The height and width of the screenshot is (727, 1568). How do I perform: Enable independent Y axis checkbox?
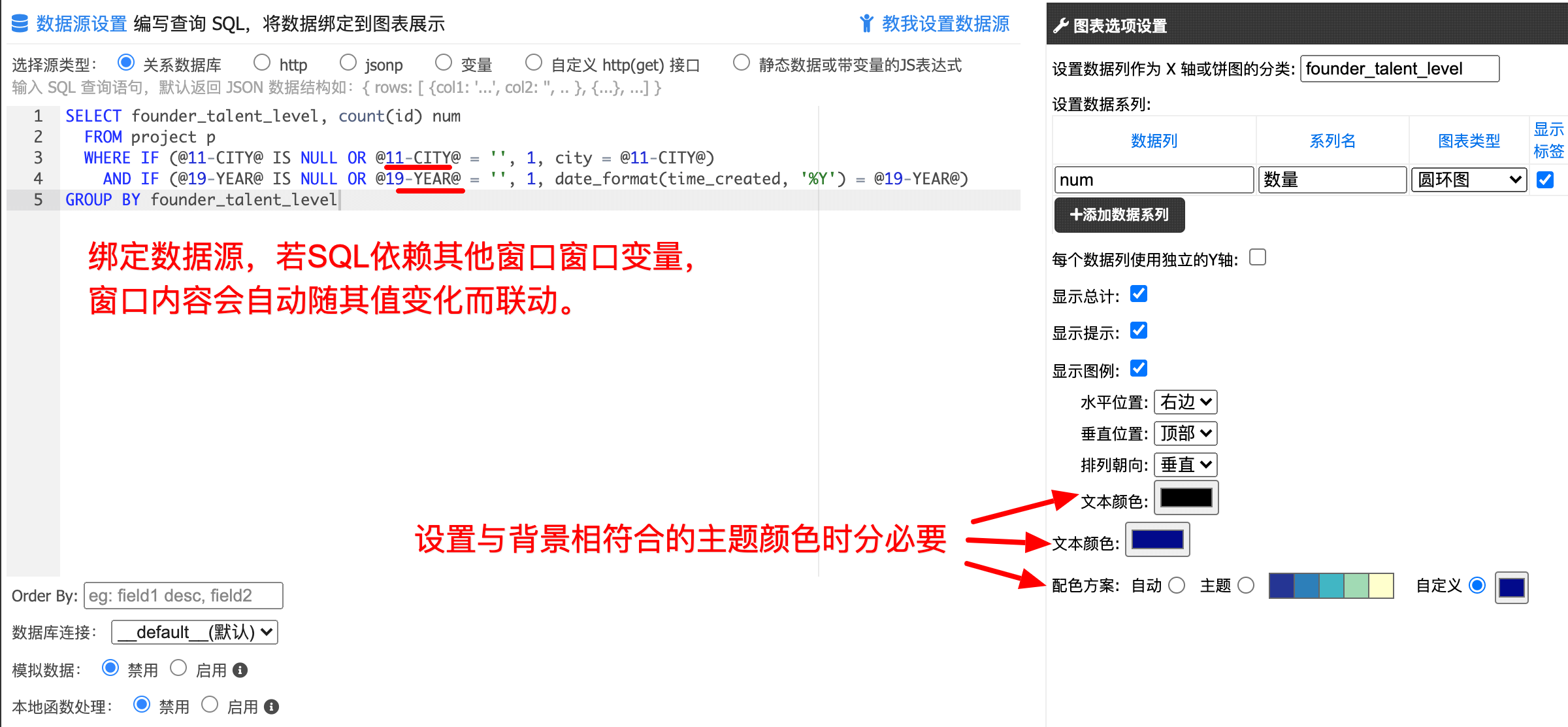pyautogui.click(x=1258, y=258)
